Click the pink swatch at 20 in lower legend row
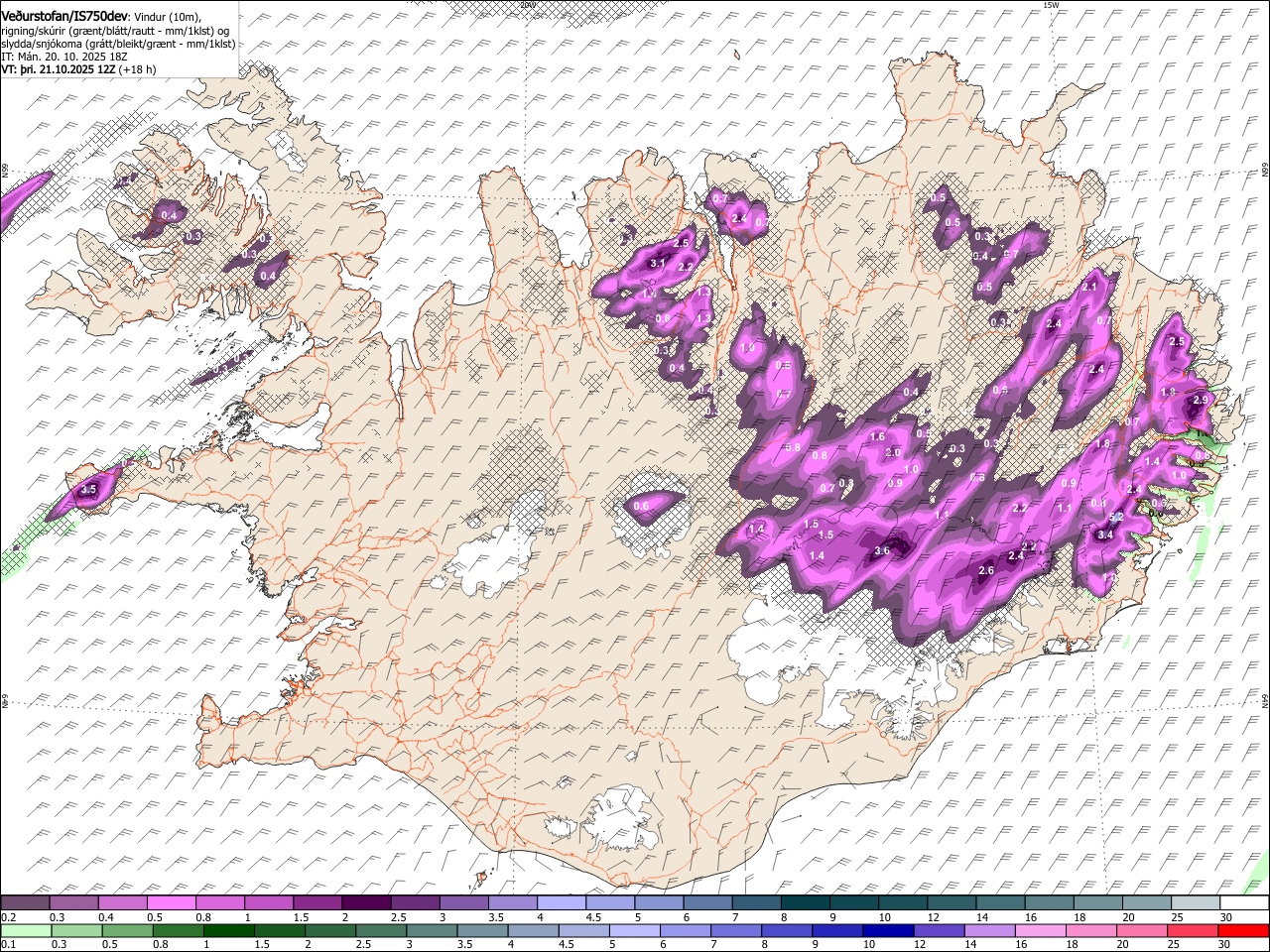Viewport: 1270px width, 952px height. point(1143,930)
